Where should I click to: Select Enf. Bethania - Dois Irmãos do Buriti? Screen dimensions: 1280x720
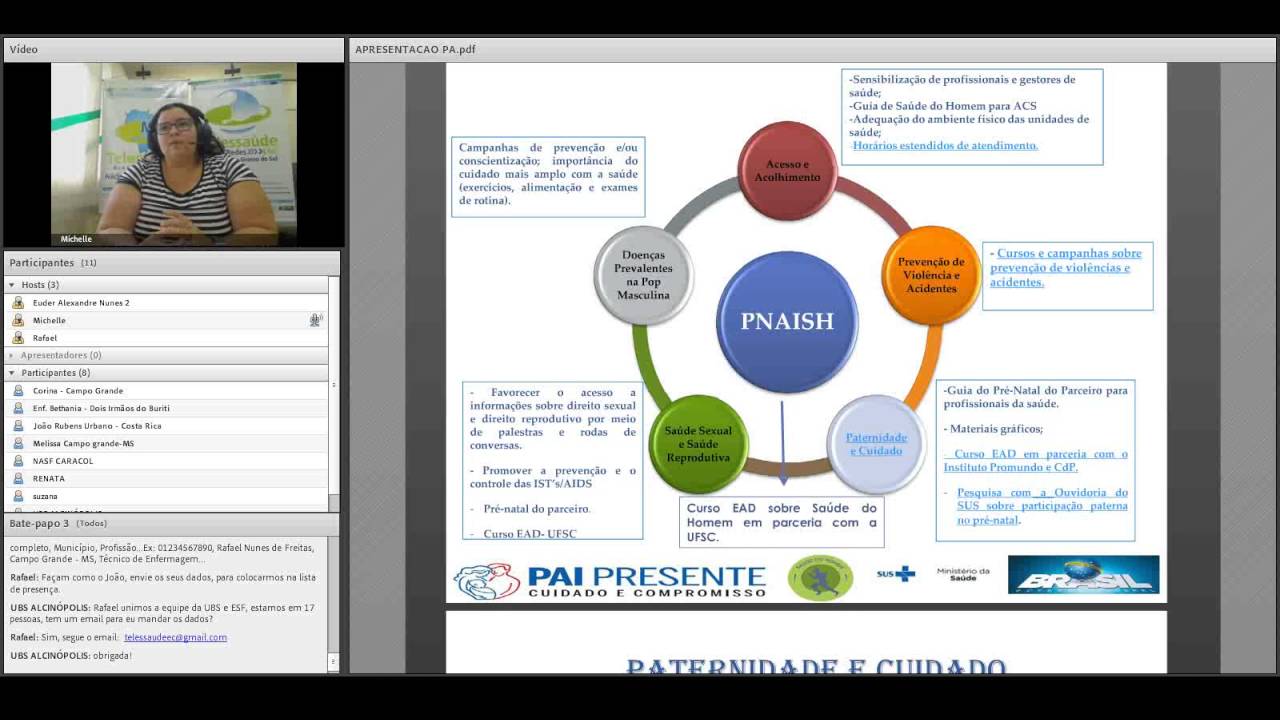click(166, 408)
